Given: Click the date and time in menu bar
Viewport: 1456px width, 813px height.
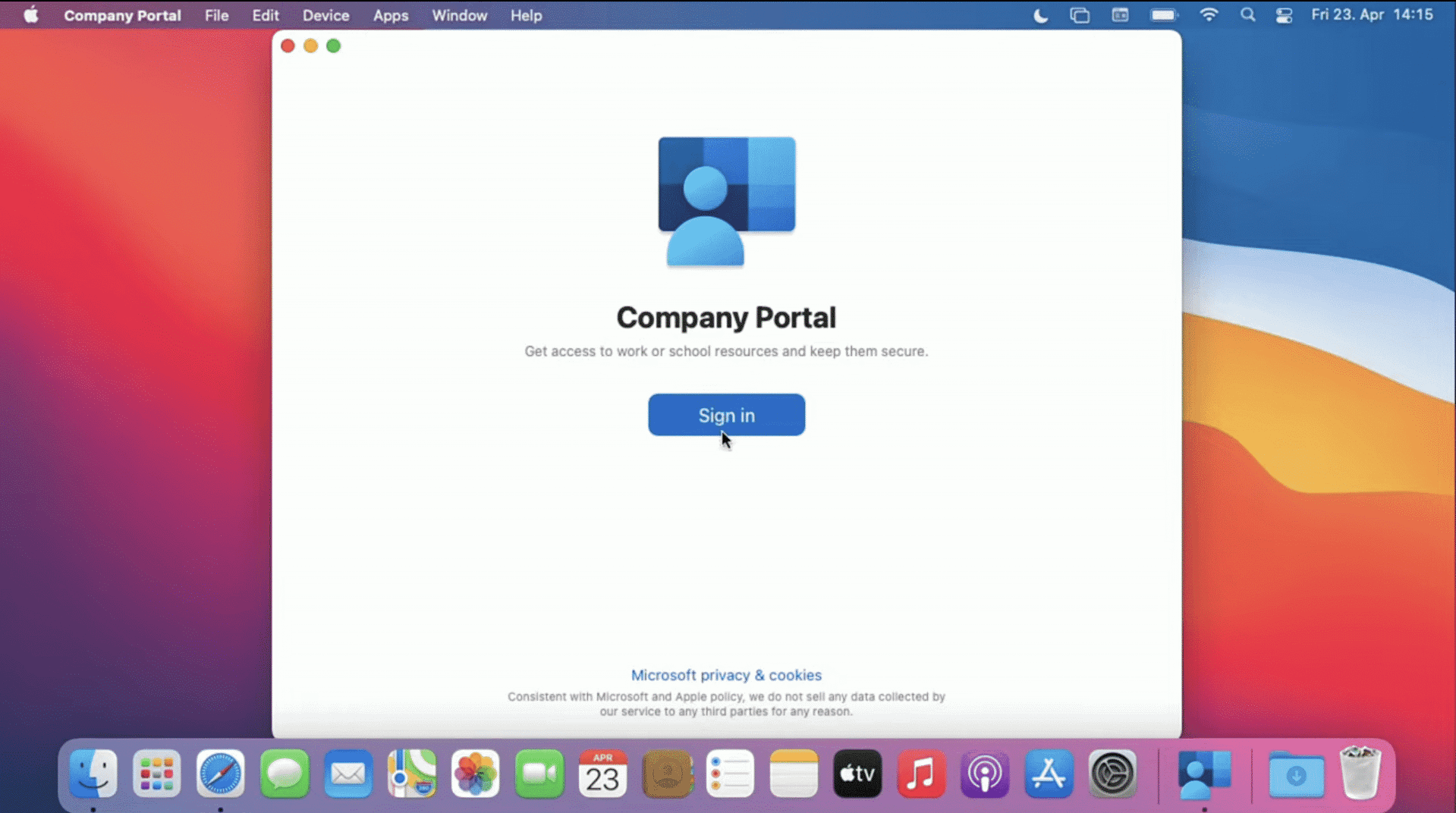Looking at the screenshot, I should point(1372,15).
